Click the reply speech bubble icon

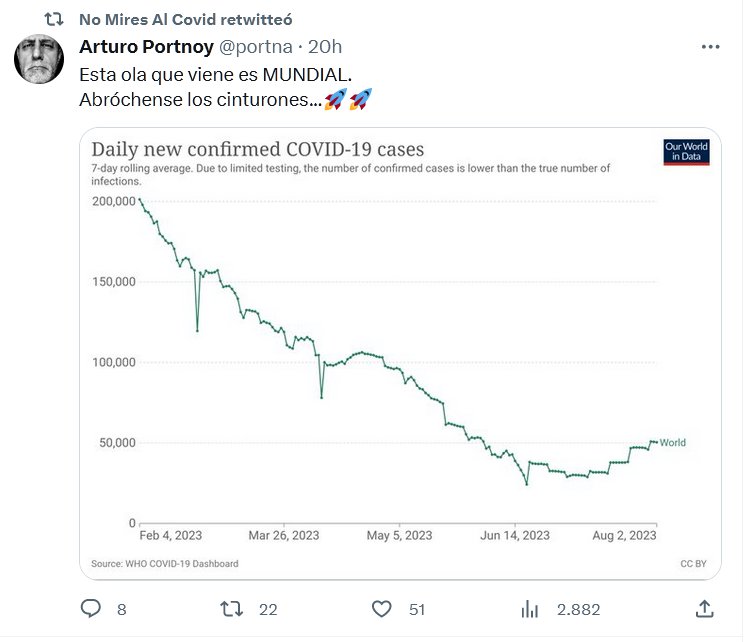click(x=91, y=608)
